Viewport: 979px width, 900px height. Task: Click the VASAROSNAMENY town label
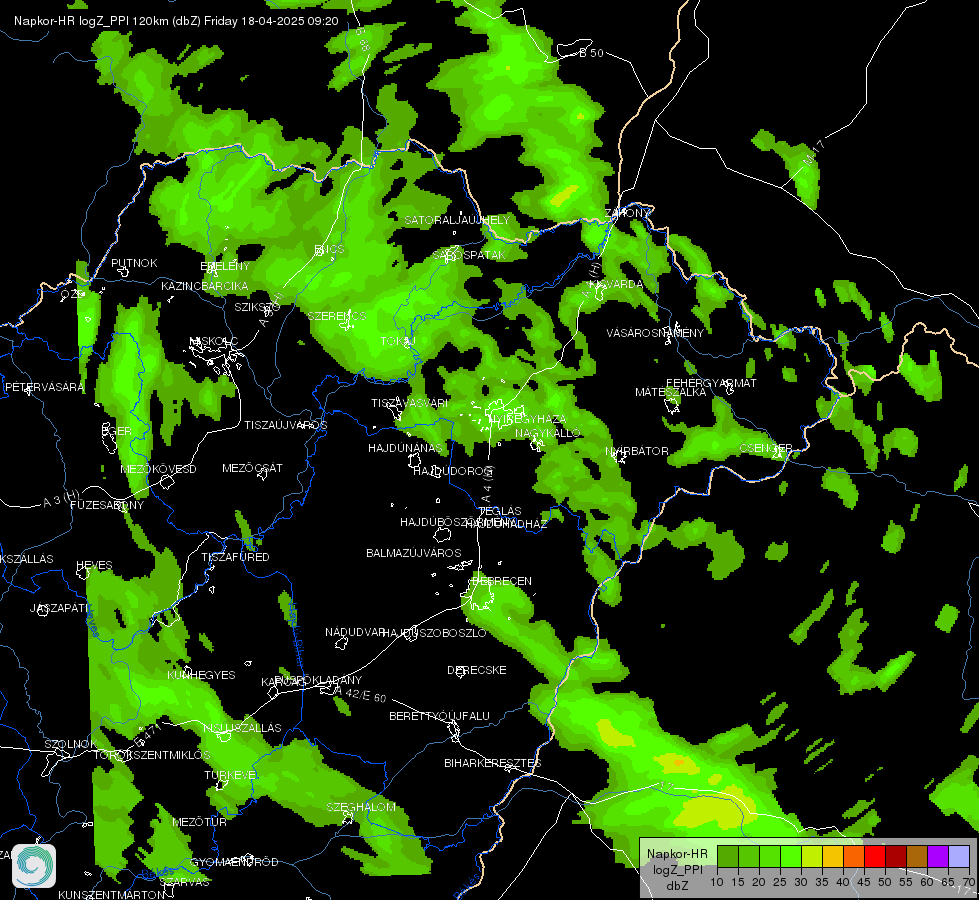tap(655, 333)
